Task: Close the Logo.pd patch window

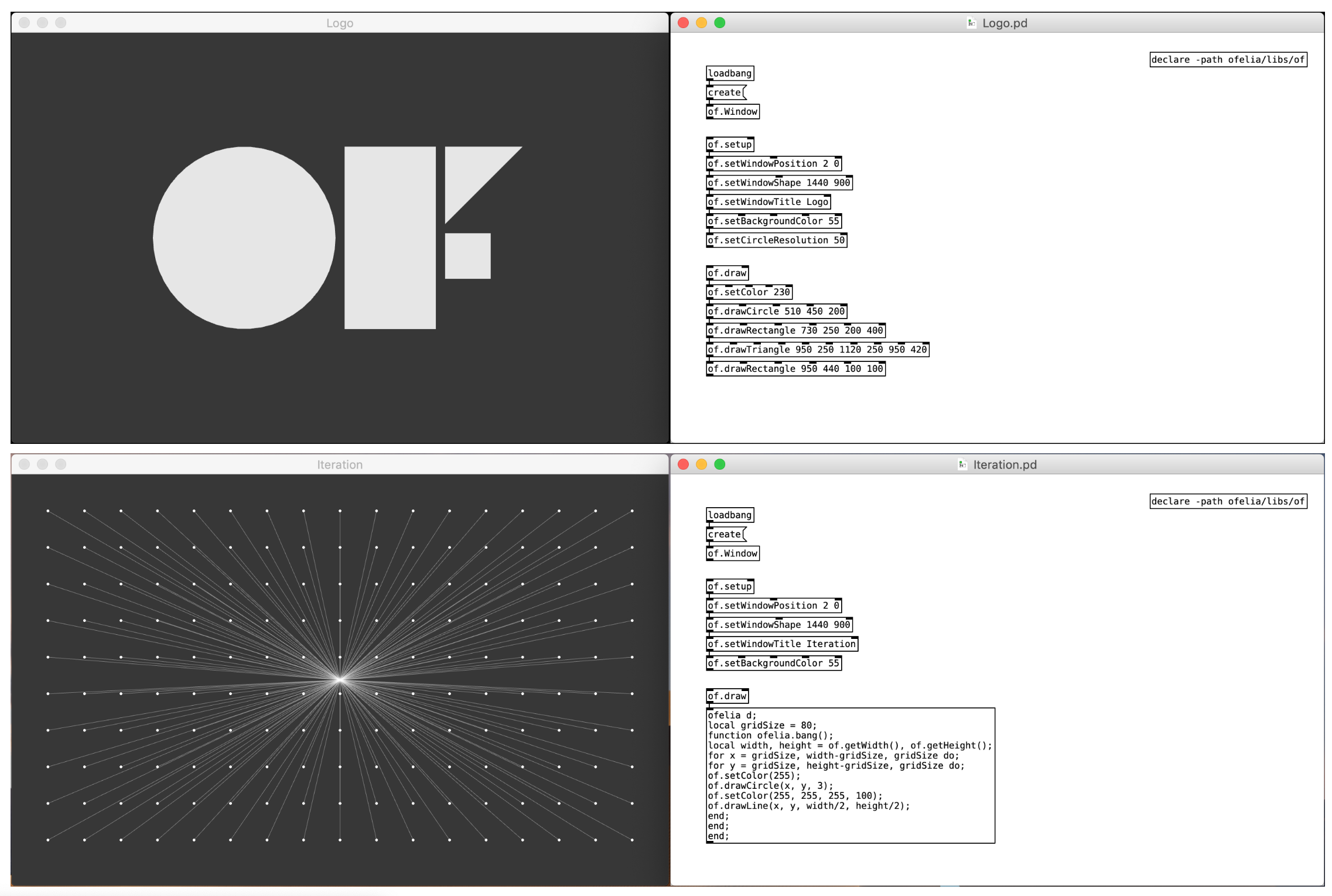Action: tap(683, 23)
